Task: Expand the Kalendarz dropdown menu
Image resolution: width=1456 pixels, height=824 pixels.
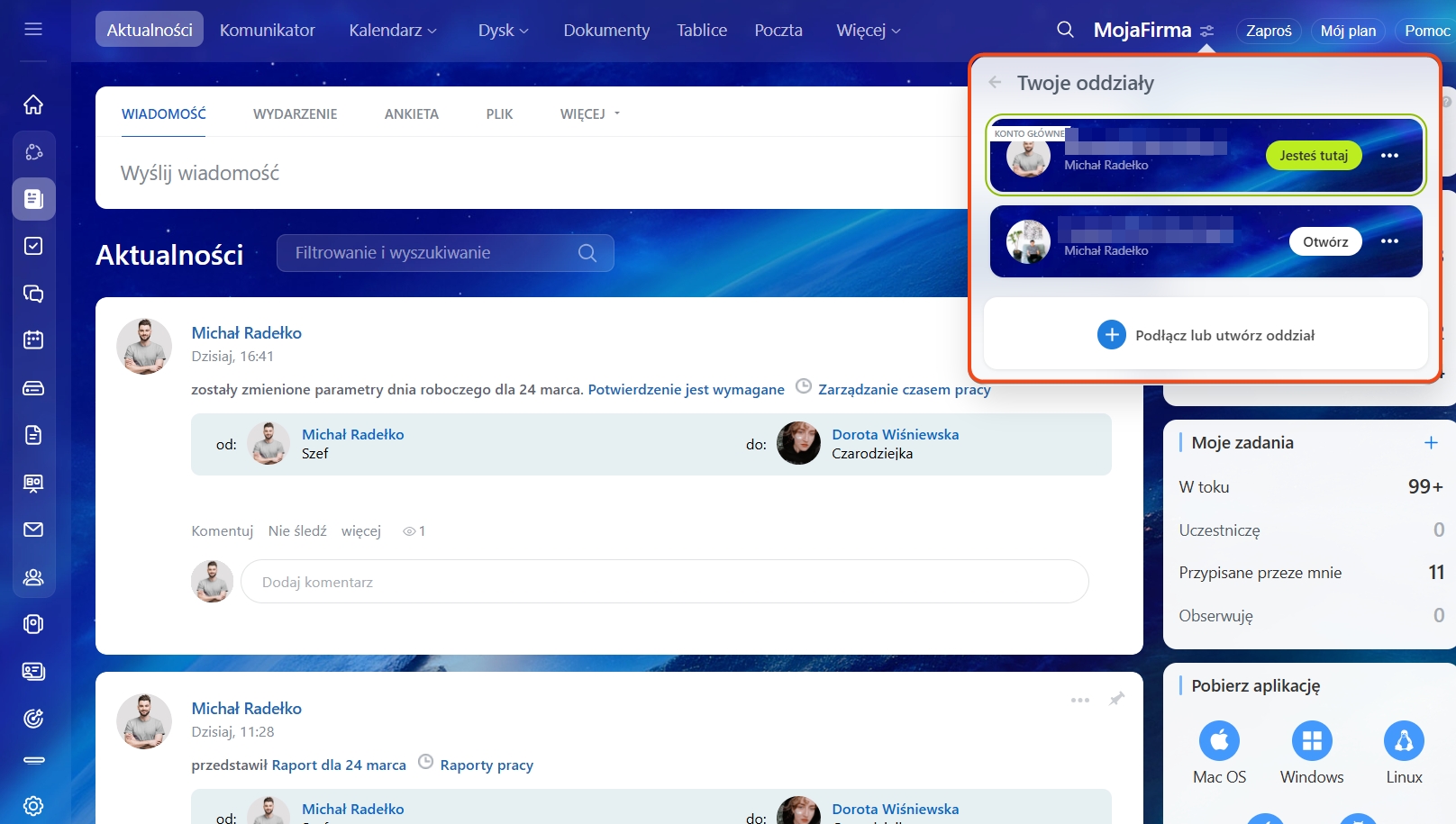Action: point(393,31)
